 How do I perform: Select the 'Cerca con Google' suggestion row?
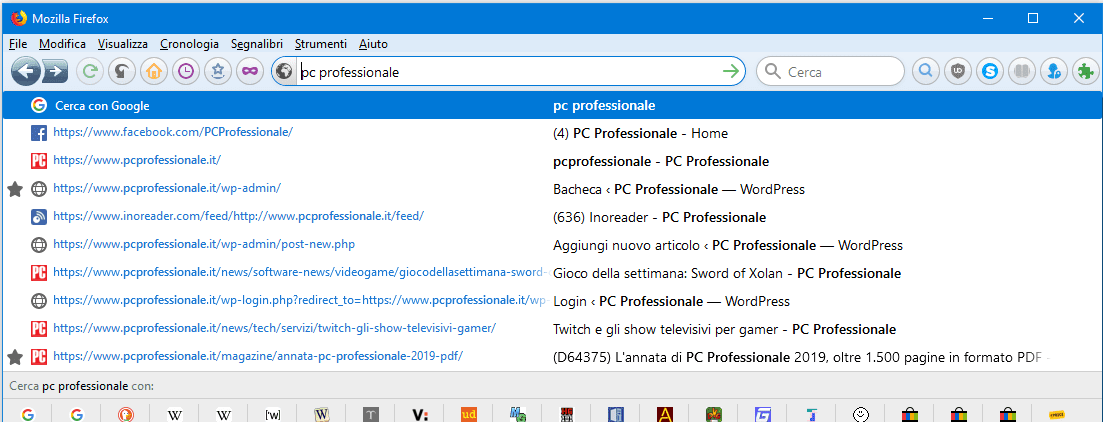[x=300, y=105]
